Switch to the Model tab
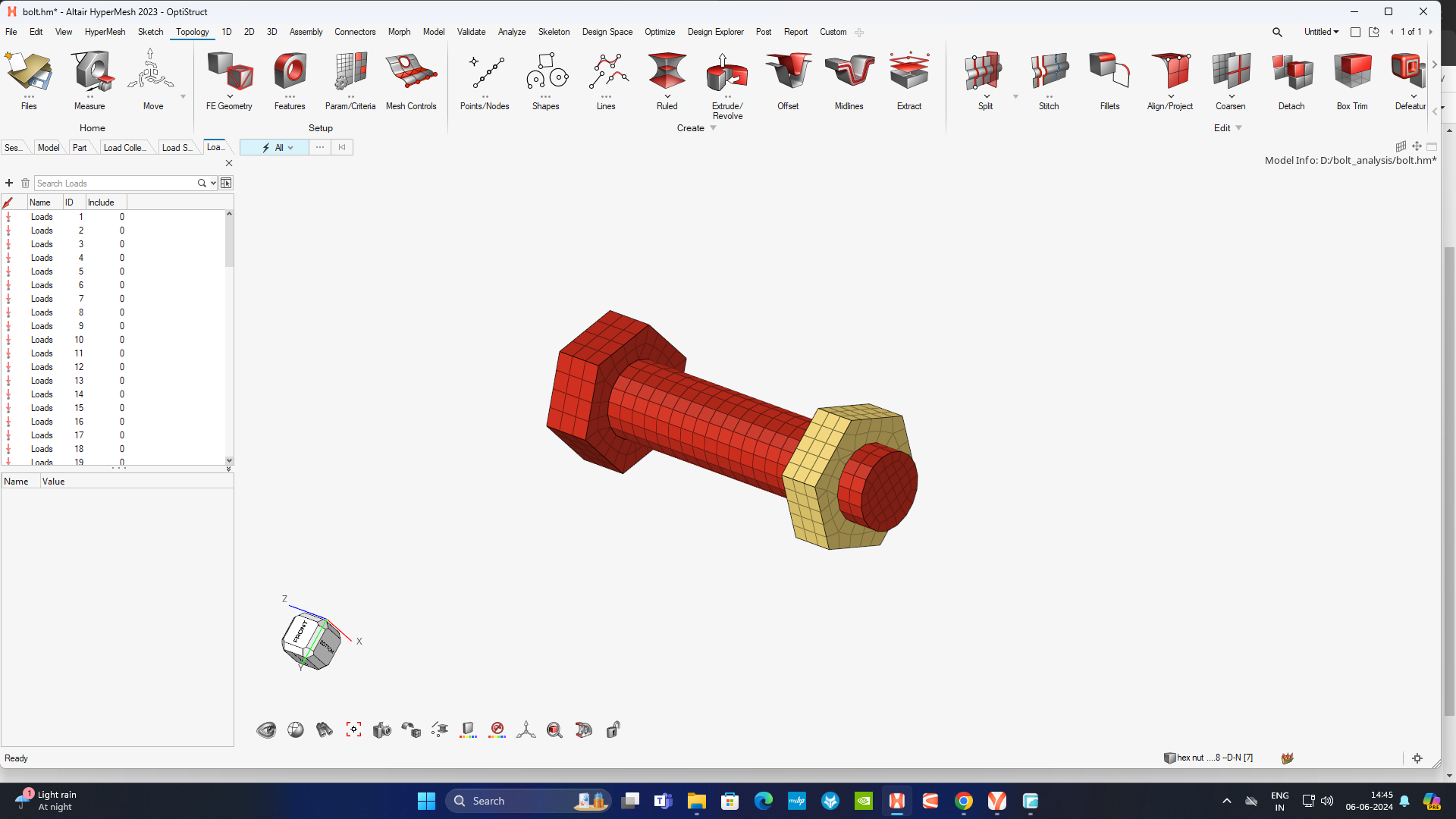1456x819 pixels. 48,147
